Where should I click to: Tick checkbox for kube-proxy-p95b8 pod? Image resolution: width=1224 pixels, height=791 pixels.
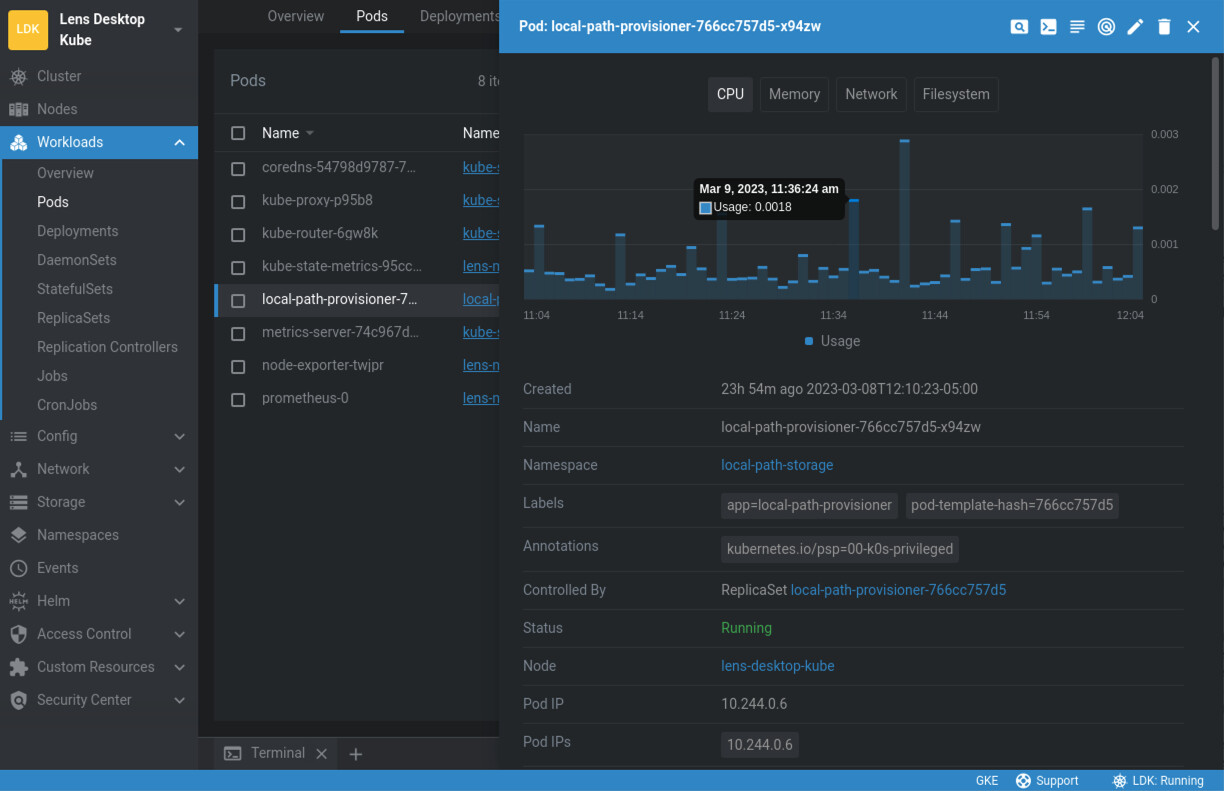tap(238, 201)
